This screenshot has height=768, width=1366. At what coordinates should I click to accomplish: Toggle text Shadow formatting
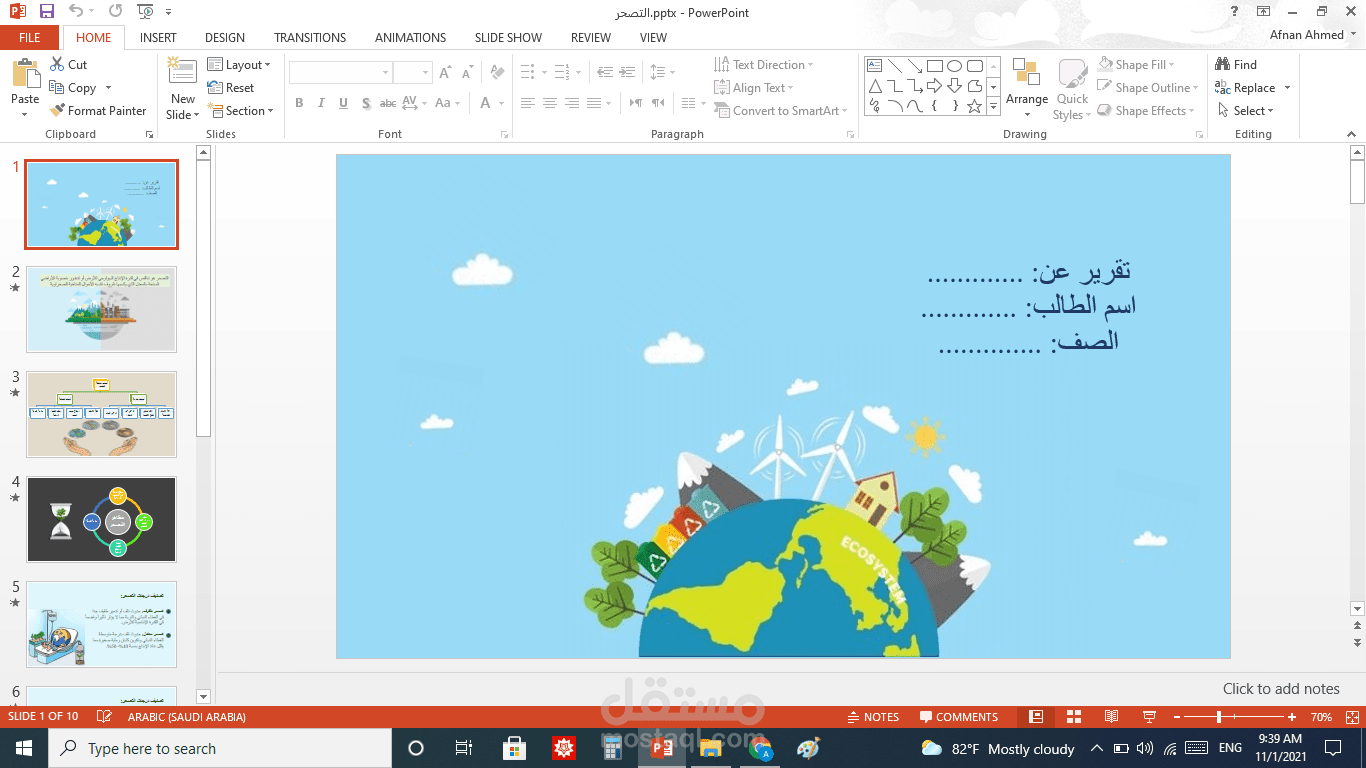(366, 103)
